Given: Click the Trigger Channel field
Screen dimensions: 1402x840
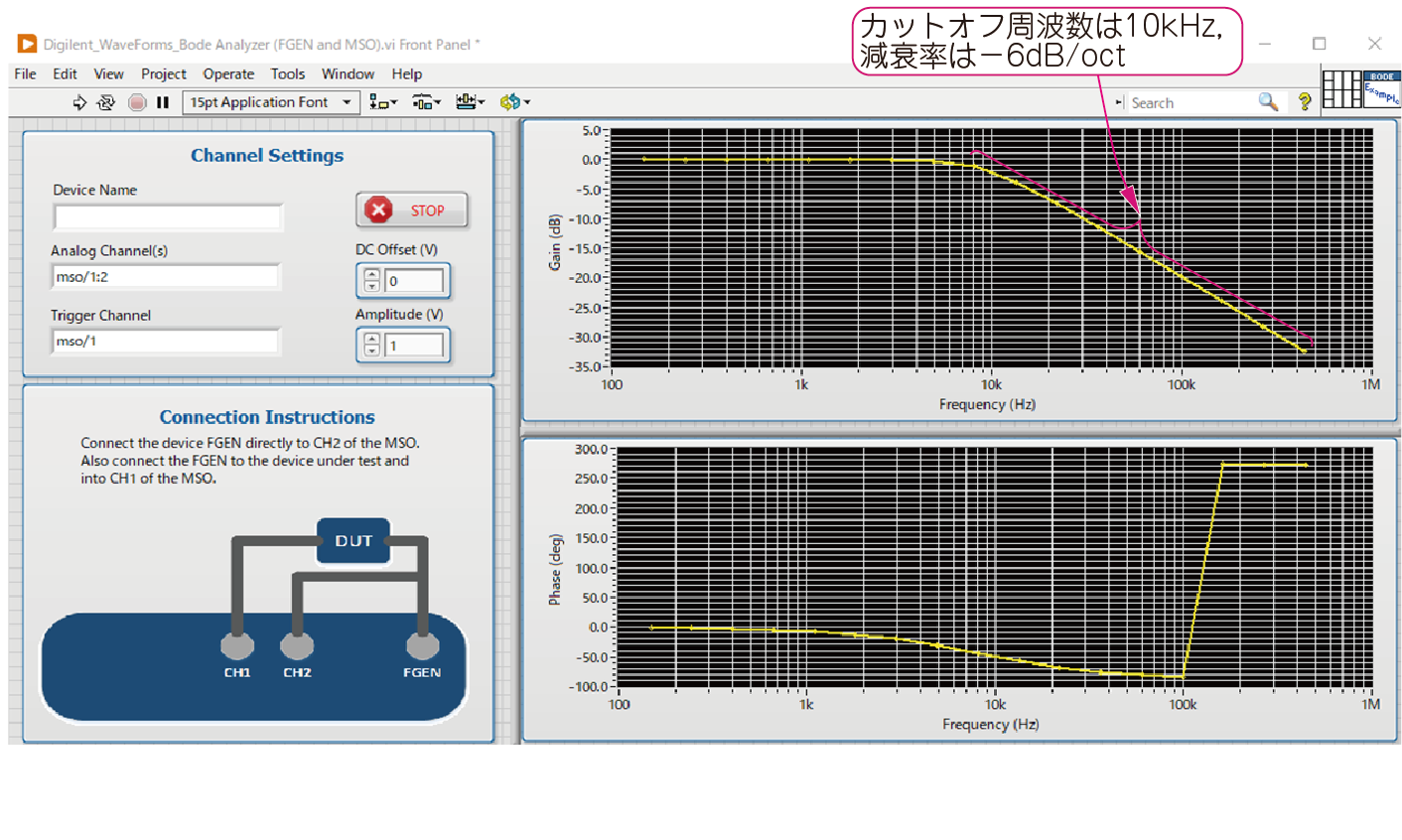Looking at the screenshot, I should [x=165, y=342].
